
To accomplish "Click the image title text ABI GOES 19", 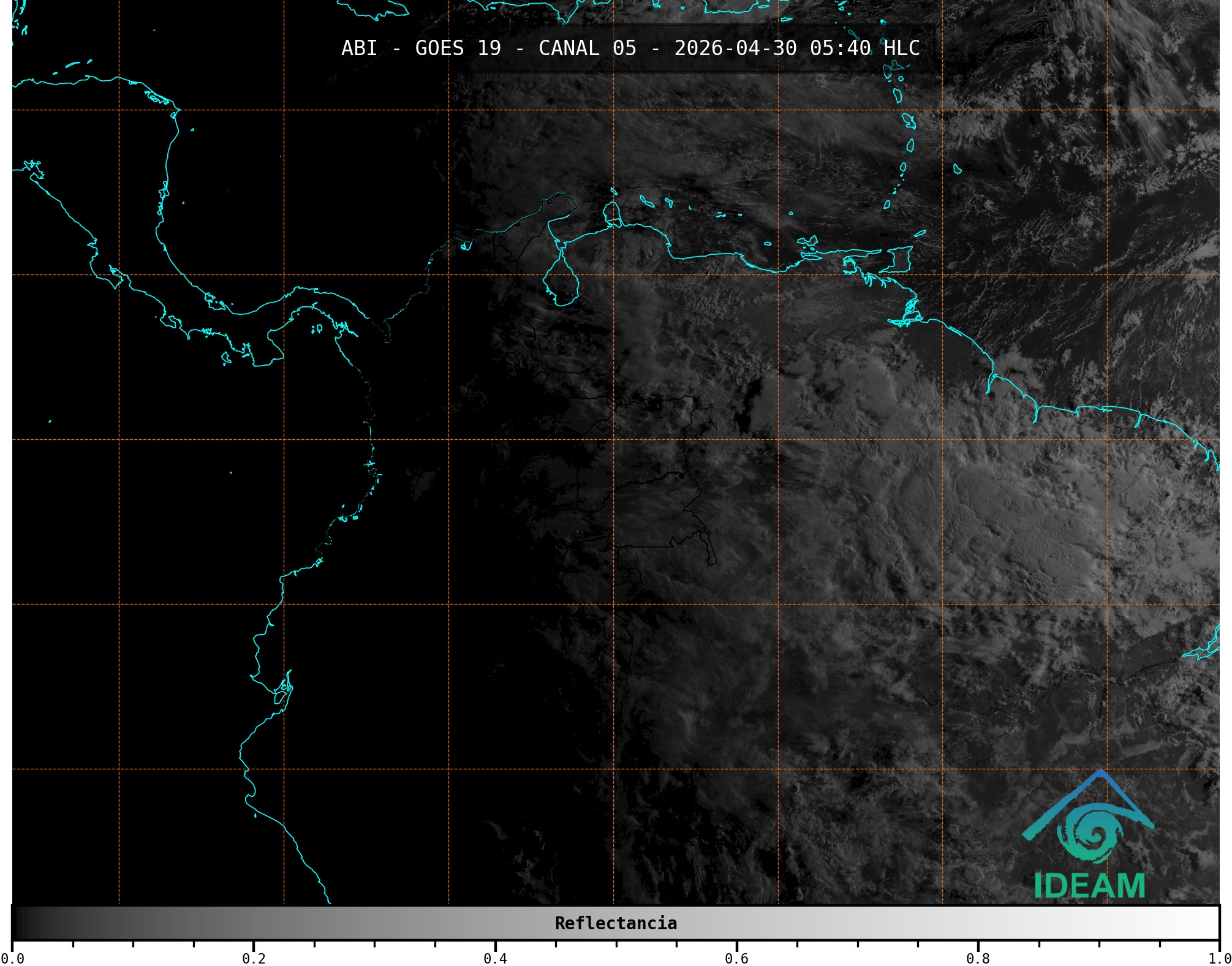I will (421, 48).
